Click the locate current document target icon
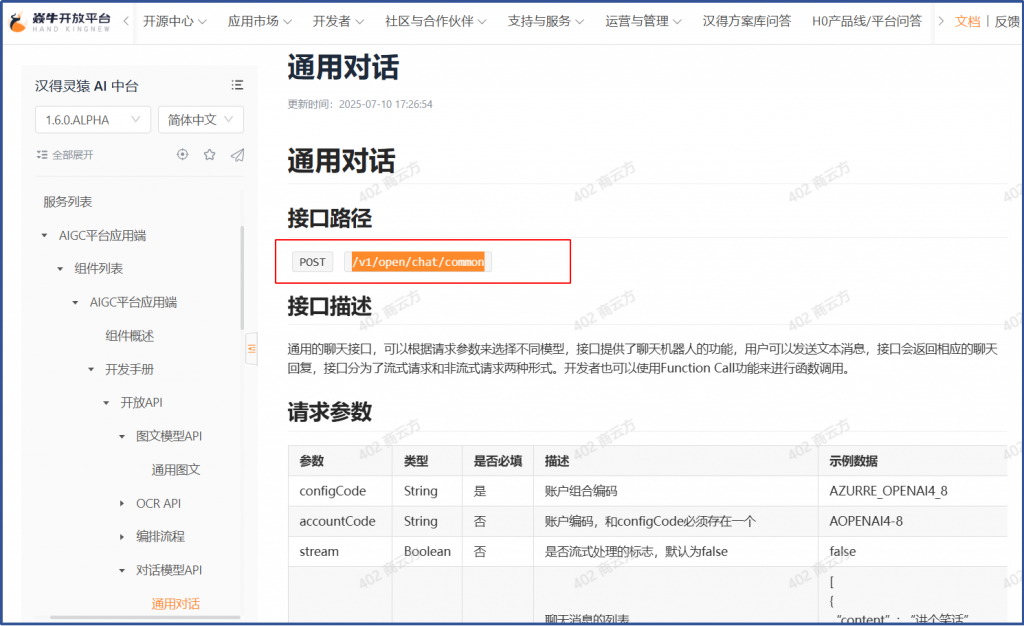 click(x=182, y=154)
